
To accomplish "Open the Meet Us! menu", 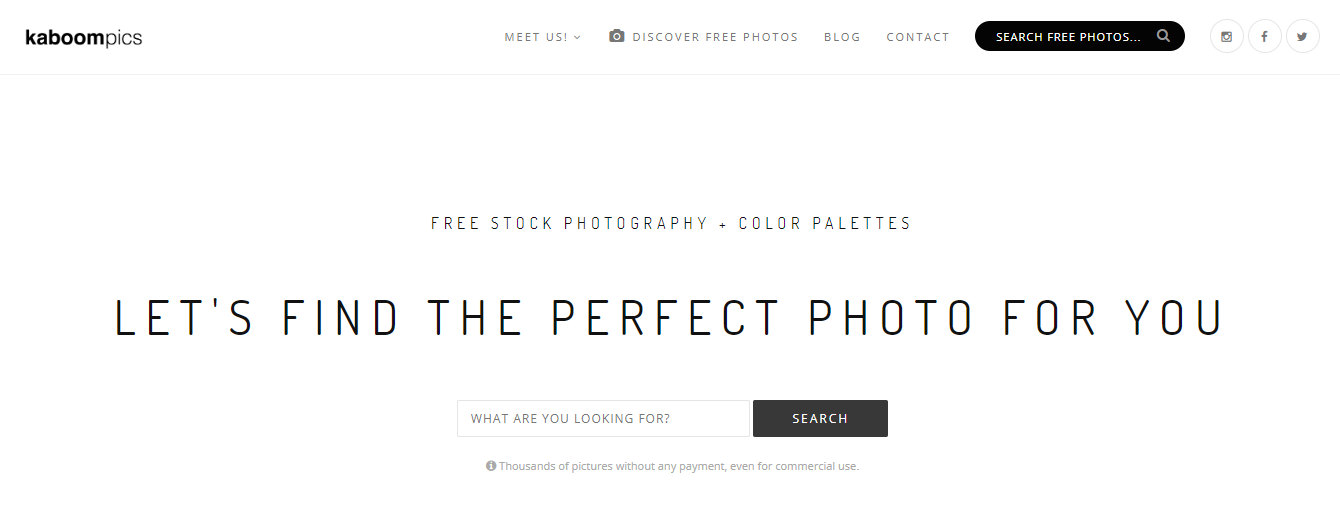I will pyautogui.click(x=536, y=37).
